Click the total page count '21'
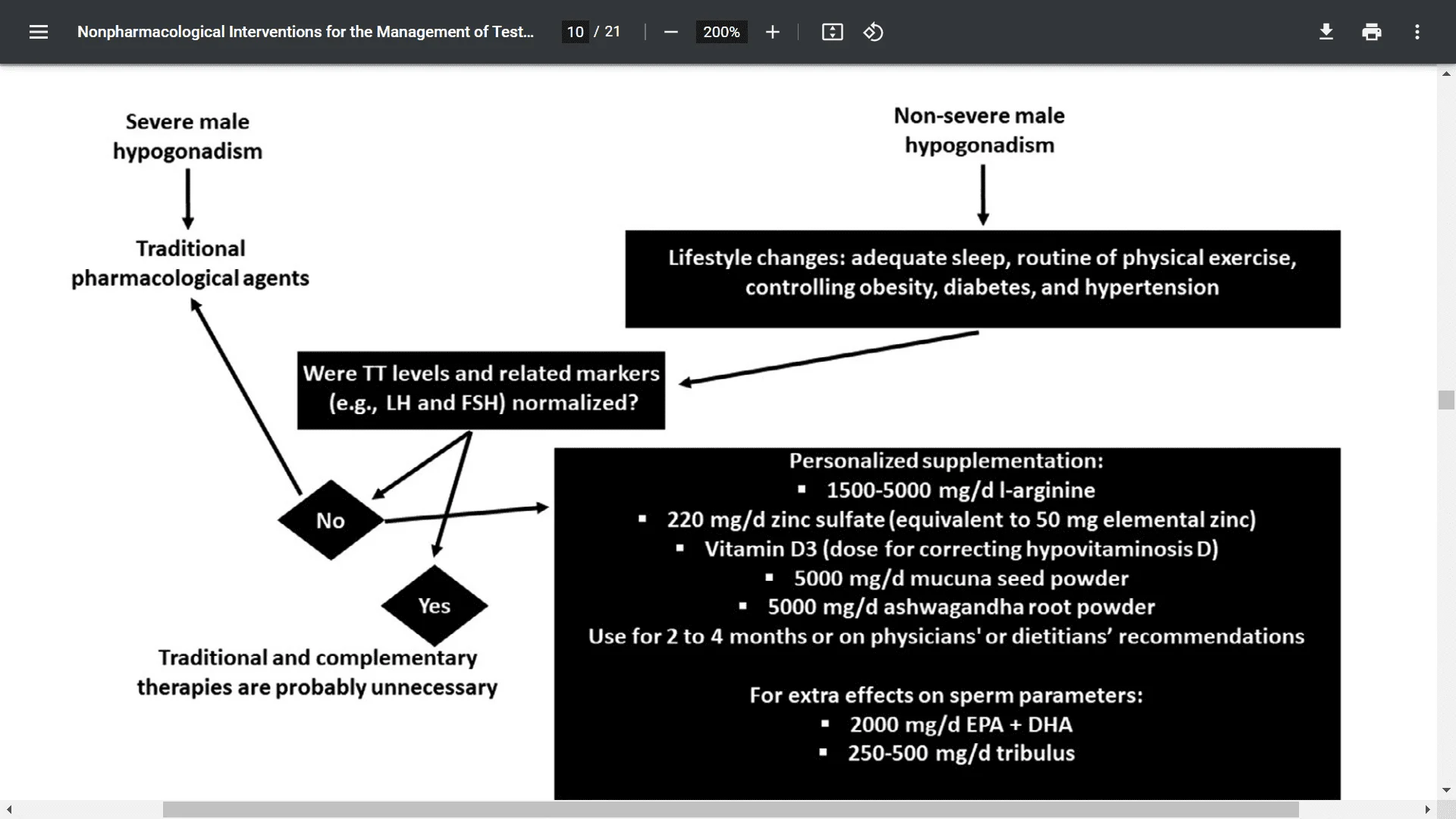The height and width of the screenshot is (819, 1456). [613, 32]
